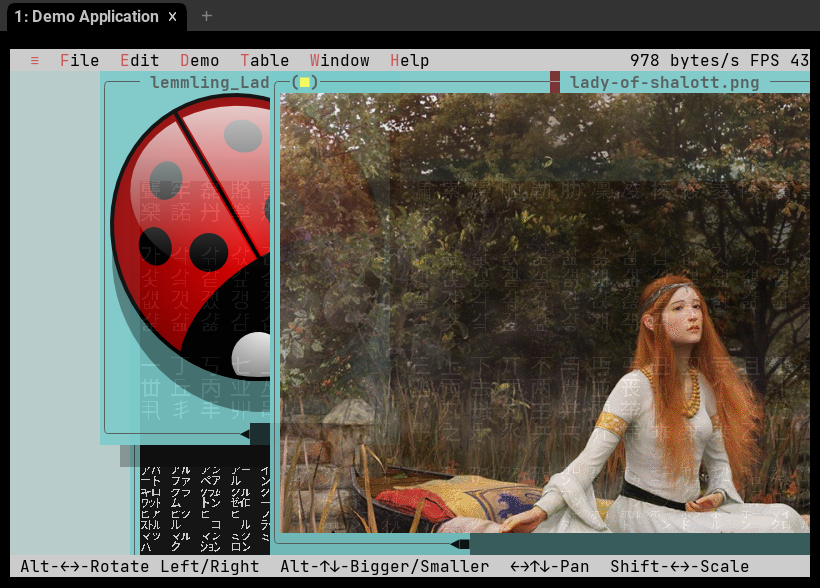The image size is (820, 588).
Task: Open the Edit menu
Action: pyautogui.click(x=140, y=61)
